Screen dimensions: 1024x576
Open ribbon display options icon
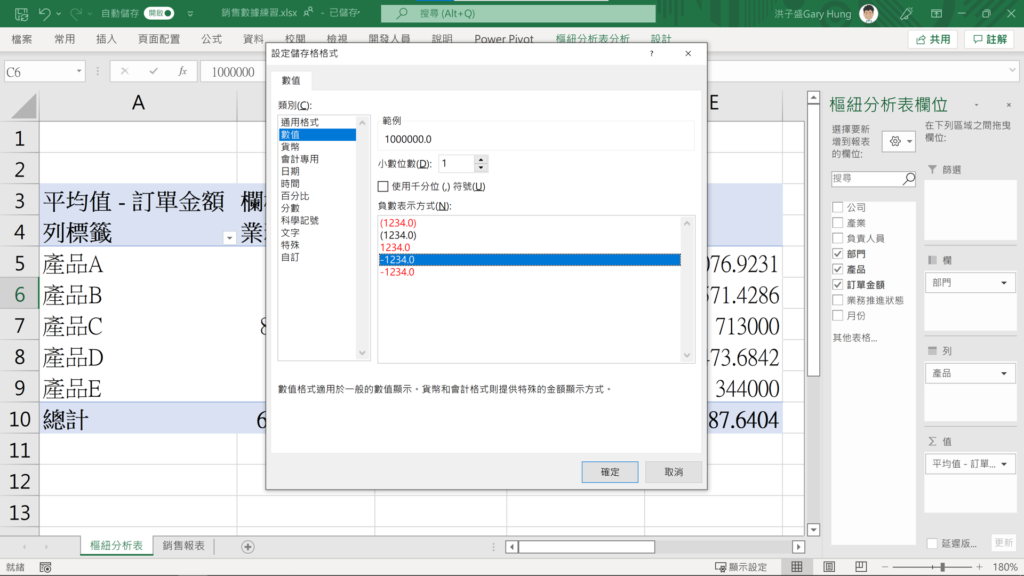[x=936, y=13]
